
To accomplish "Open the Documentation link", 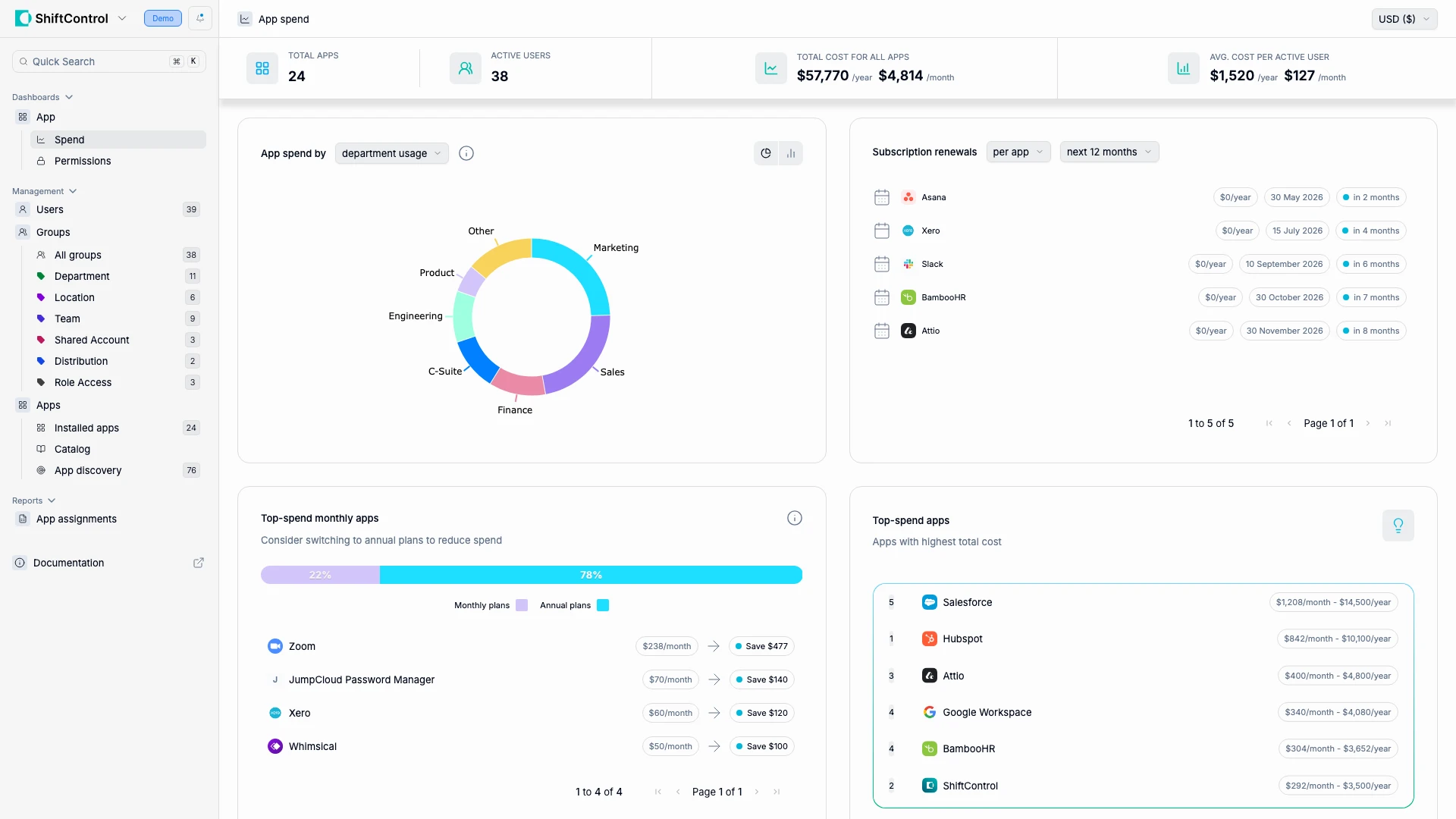I will tap(68, 563).
